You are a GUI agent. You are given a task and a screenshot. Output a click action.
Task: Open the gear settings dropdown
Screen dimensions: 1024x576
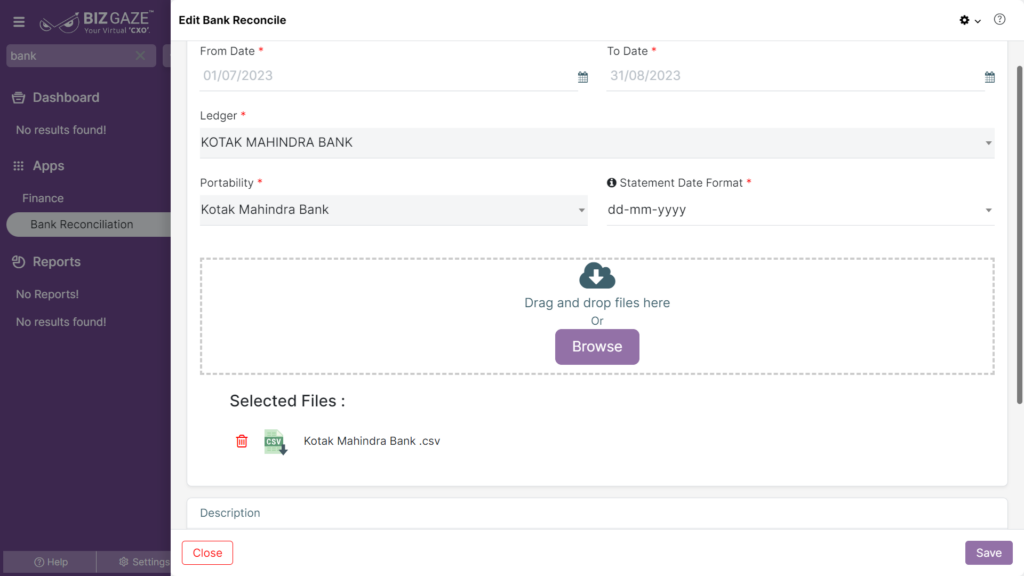pos(970,20)
